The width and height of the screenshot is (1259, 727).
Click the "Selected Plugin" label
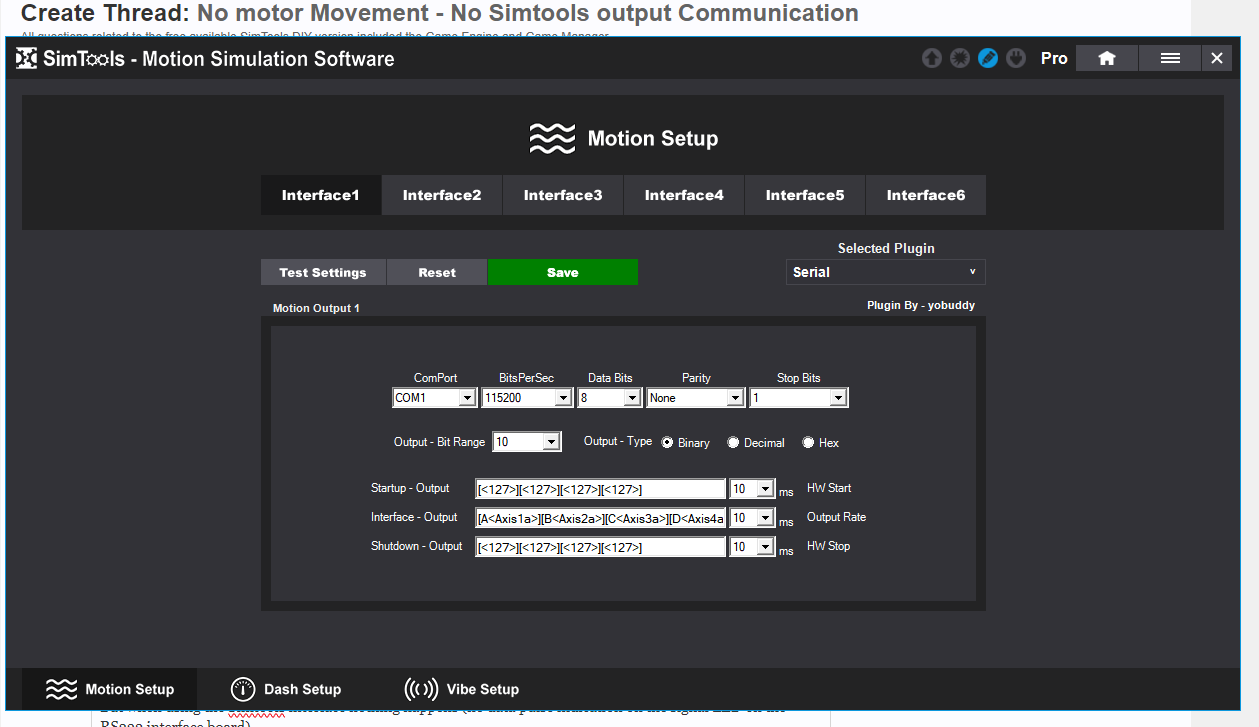[886, 248]
